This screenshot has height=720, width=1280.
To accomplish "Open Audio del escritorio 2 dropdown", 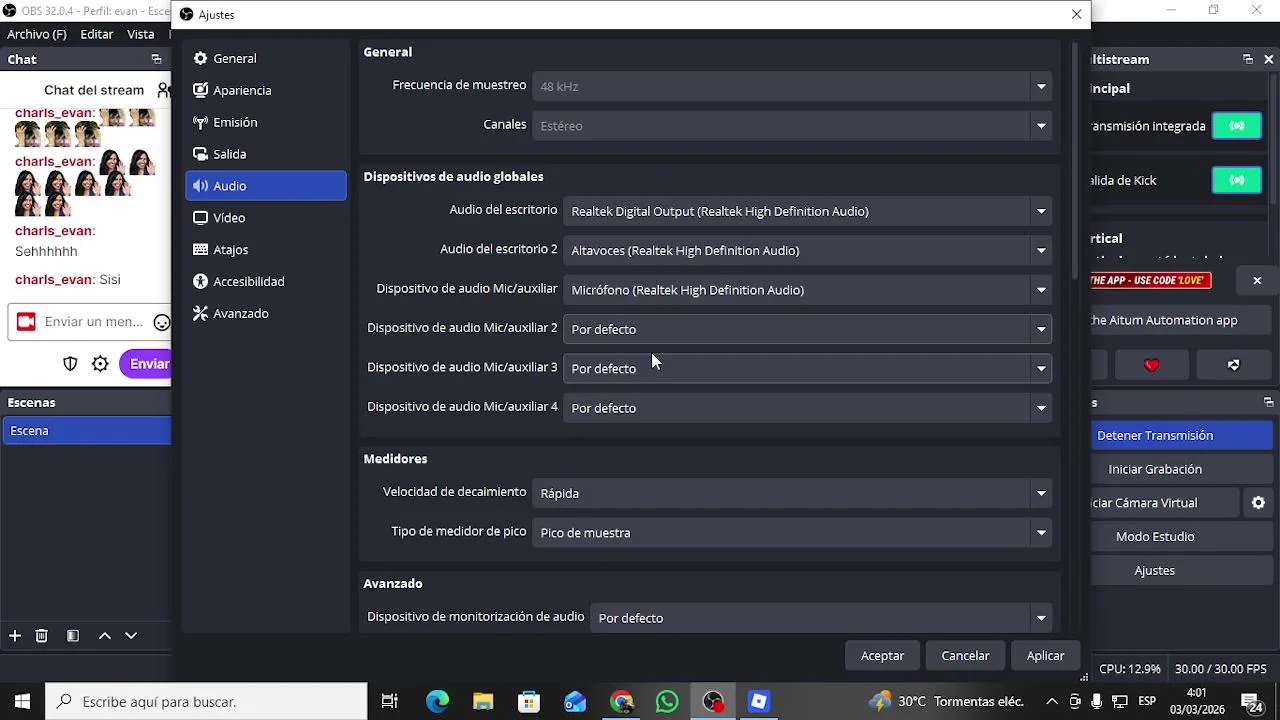I will click(x=807, y=250).
